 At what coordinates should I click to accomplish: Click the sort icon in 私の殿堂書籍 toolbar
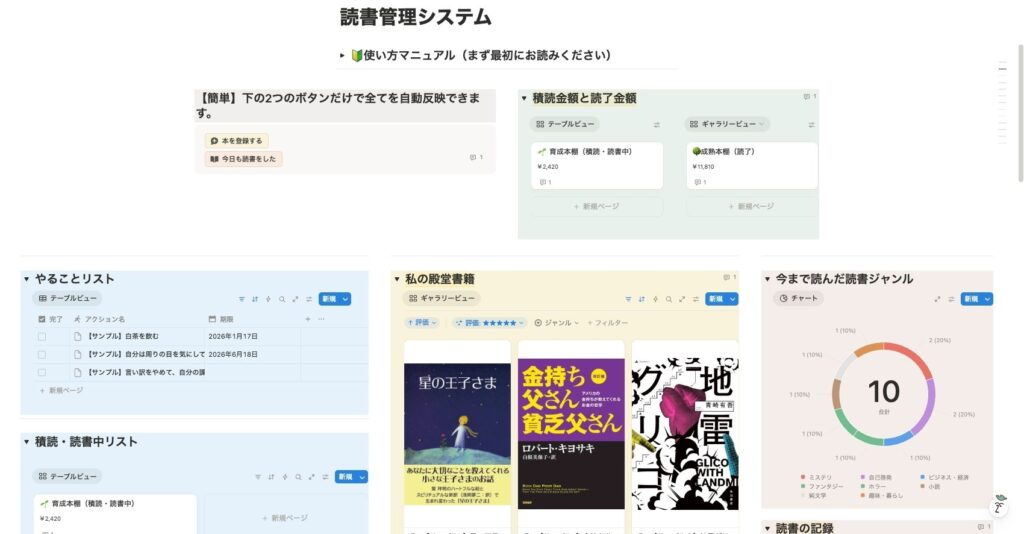pos(641,299)
